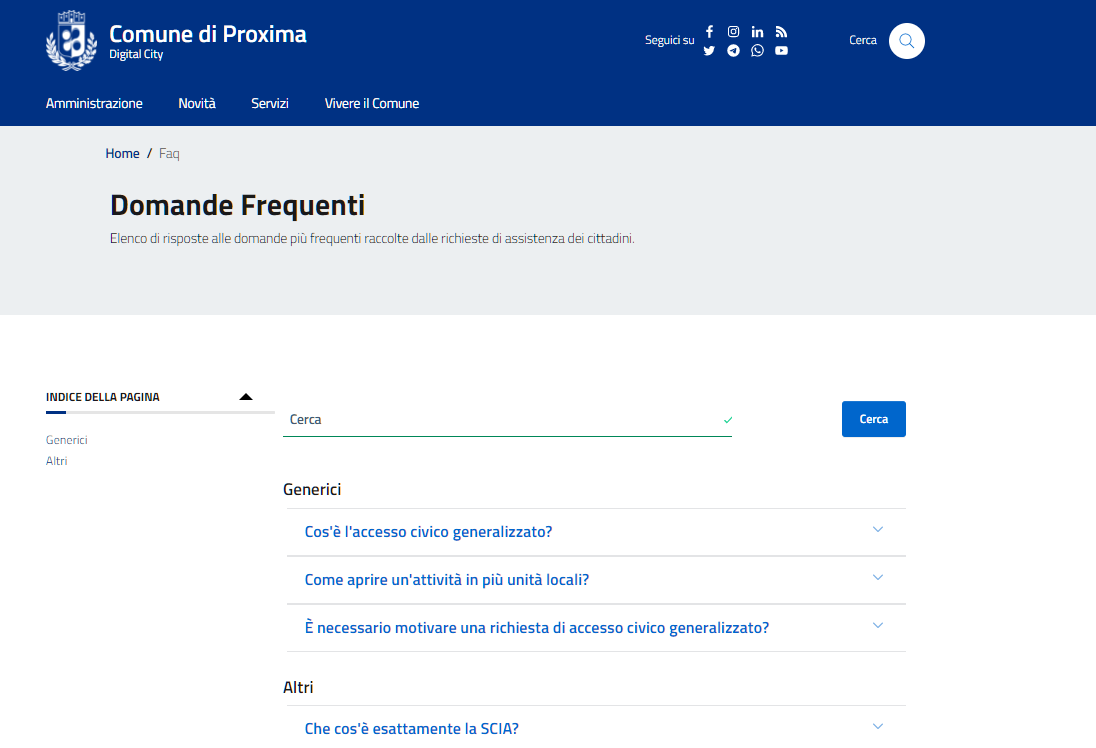This screenshot has height=748, width=1096.
Task: Go to the Novità menu item
Action: point(197,104)
